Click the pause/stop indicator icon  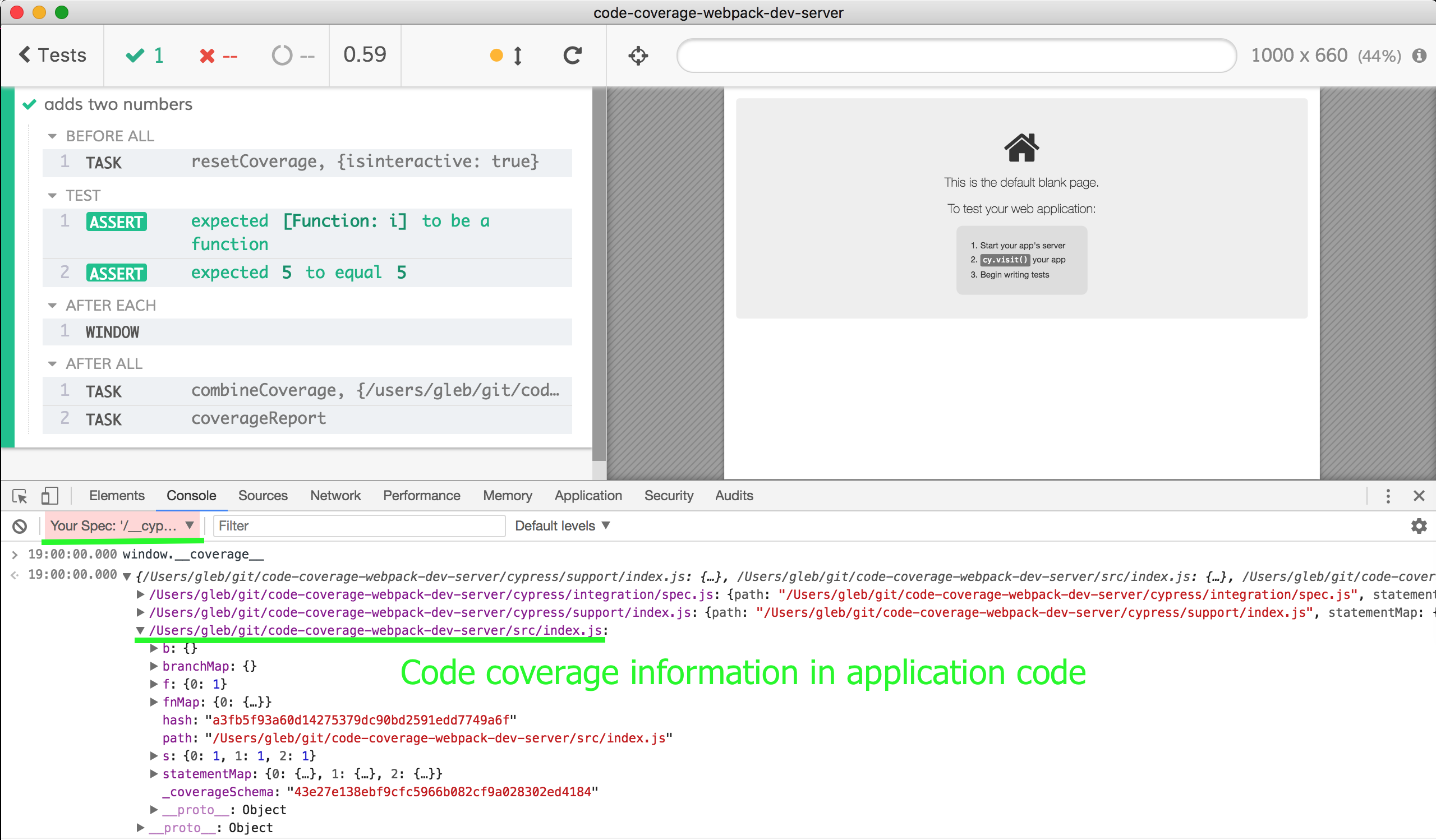coord(494,56)
